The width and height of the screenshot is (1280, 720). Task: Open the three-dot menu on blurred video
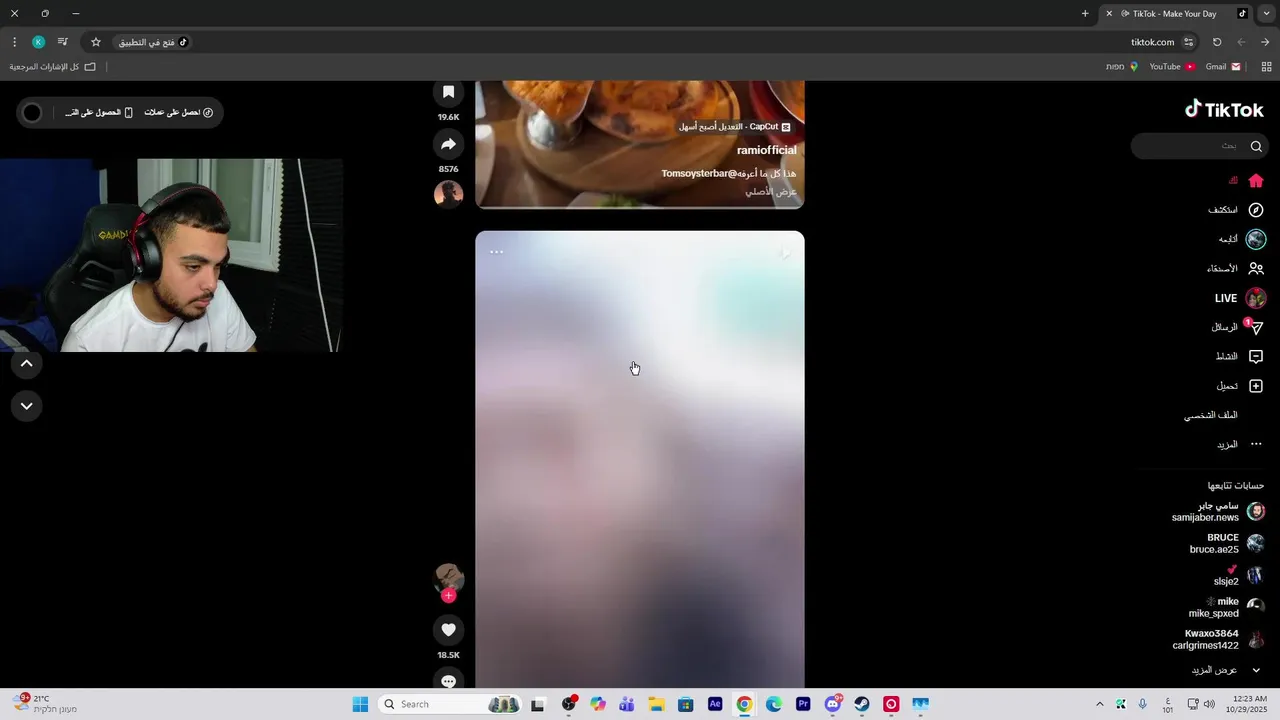coord(496,252)
